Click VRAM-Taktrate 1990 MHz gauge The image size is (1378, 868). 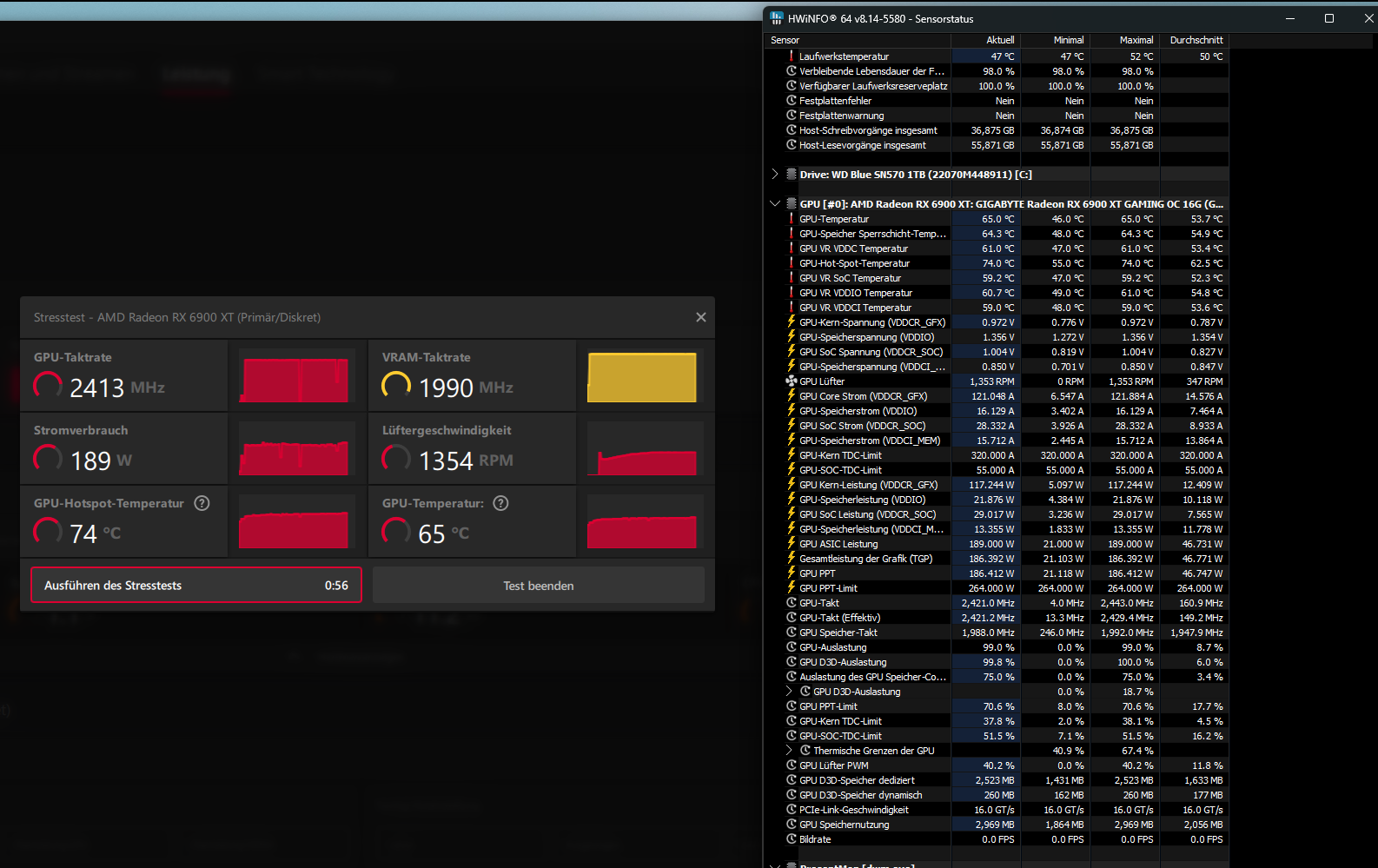(396, 385)
